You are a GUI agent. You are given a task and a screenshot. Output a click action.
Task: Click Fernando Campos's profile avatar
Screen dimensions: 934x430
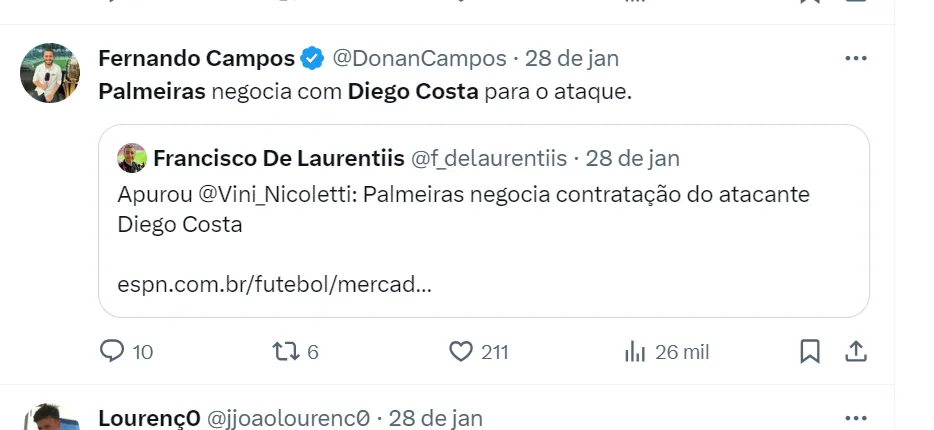pyautogui.click(x=50, y=73)
